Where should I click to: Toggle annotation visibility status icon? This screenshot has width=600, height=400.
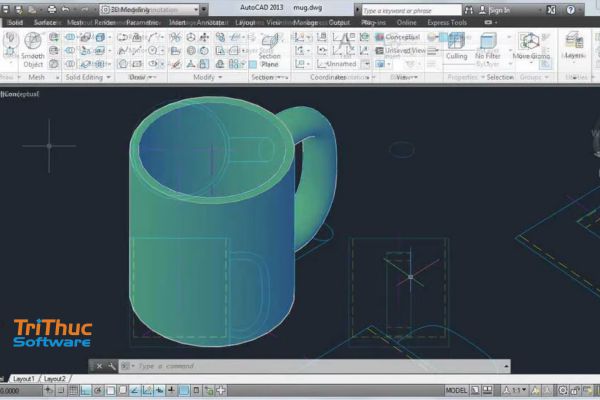[x=535, y=390]
